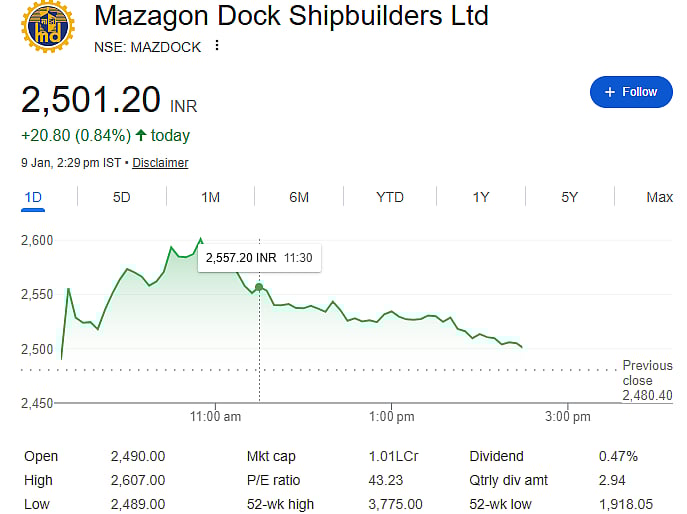Click the 11:30 data point on chart
Image resolution: width=687 pixels, height=514 pixels.
(x=259, y=287)
